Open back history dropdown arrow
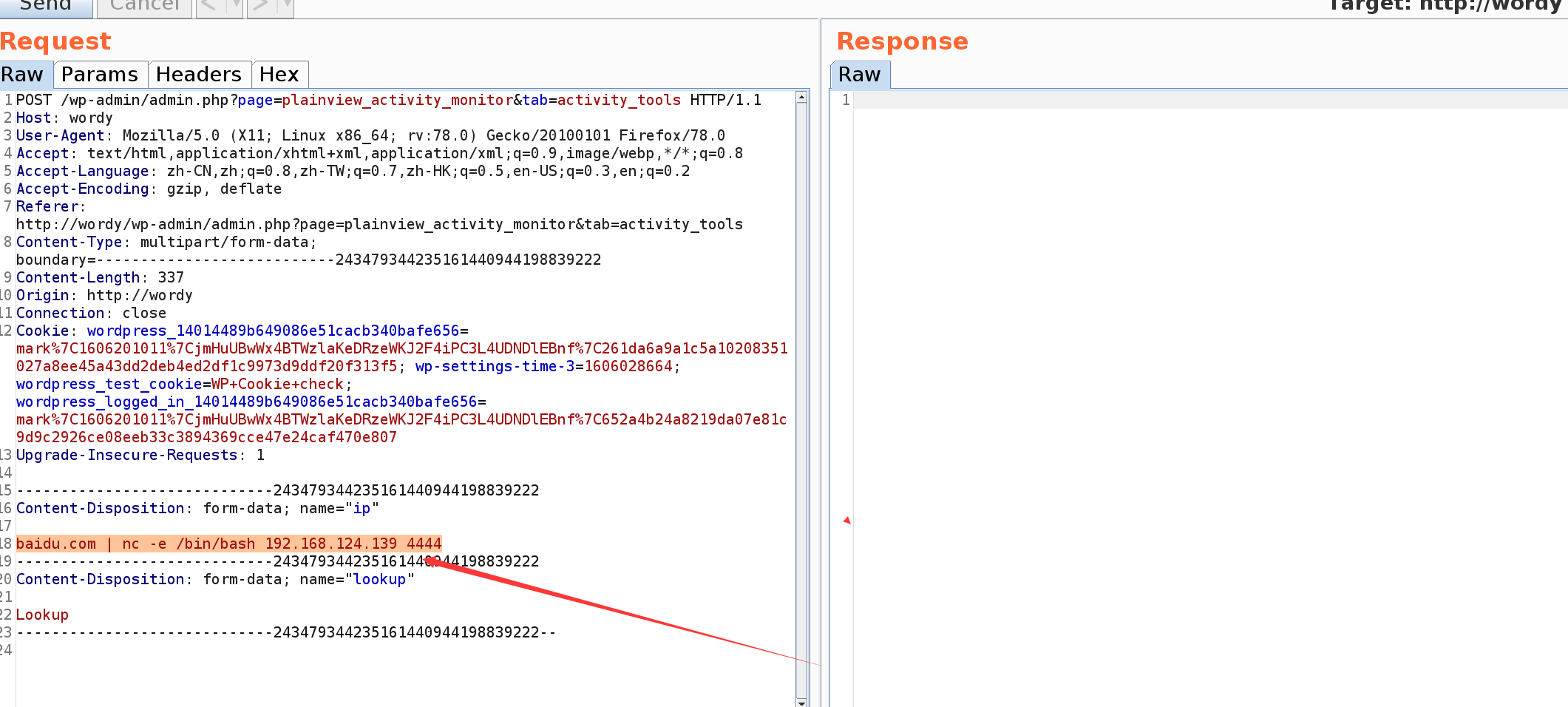Image resolution: width=1568 pixels, height=707 pixels. click(234, 6)
